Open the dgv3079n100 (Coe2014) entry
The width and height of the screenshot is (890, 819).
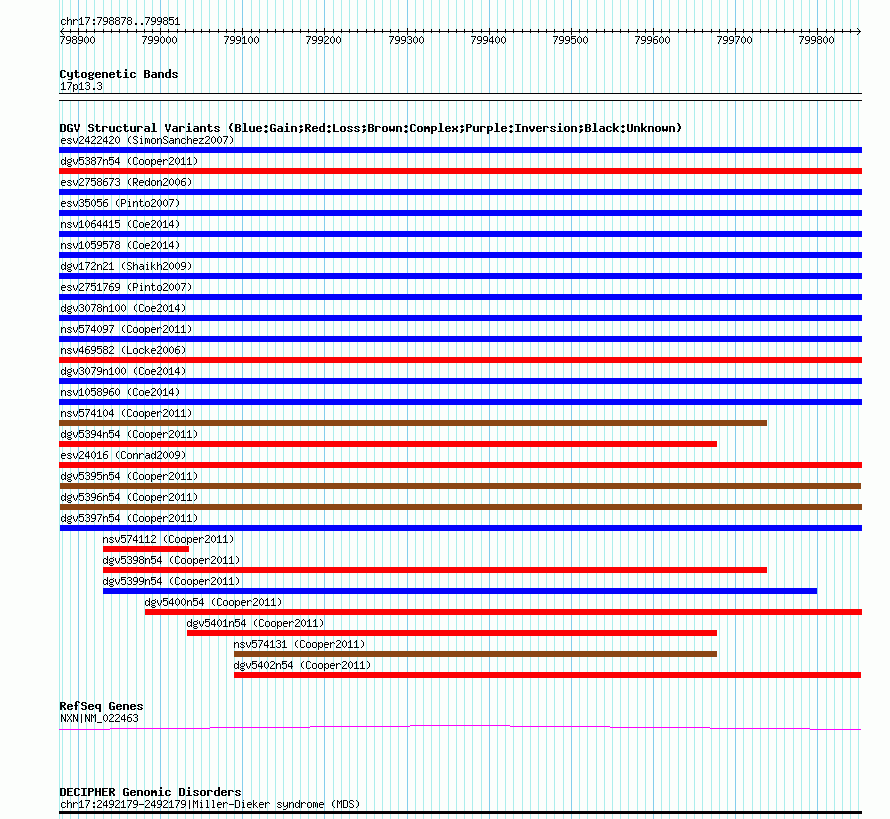pos(123,371)
